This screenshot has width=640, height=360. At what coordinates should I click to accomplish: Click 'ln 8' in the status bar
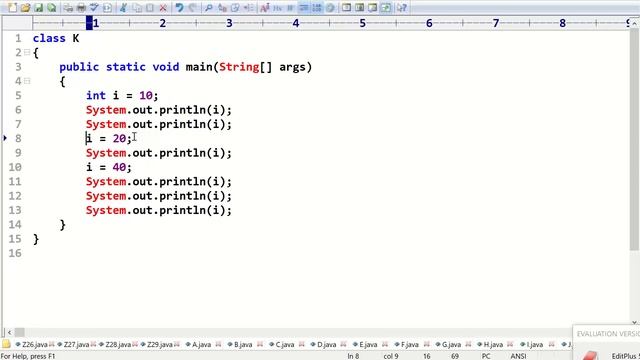coord(353,356)
